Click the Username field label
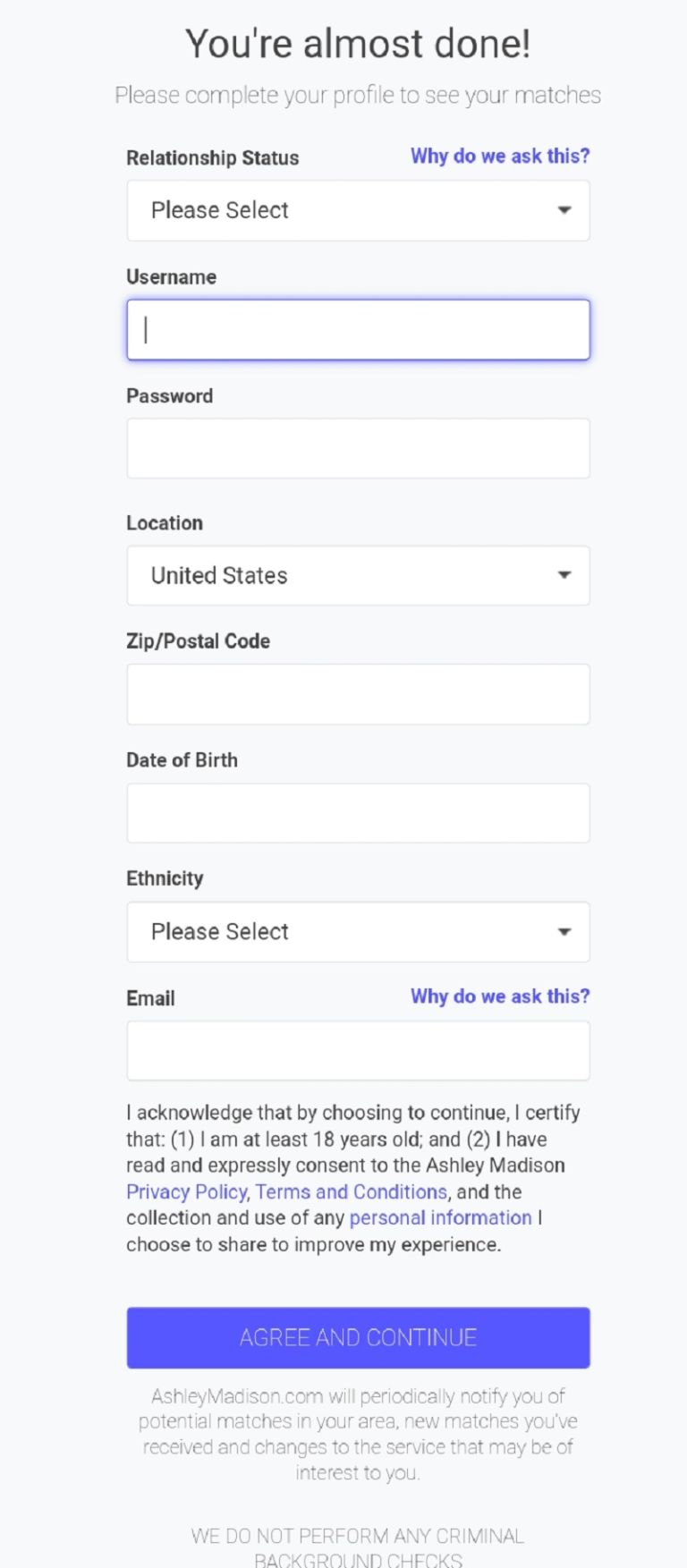This screenshot has width=687, height=1568. [171, 277]
